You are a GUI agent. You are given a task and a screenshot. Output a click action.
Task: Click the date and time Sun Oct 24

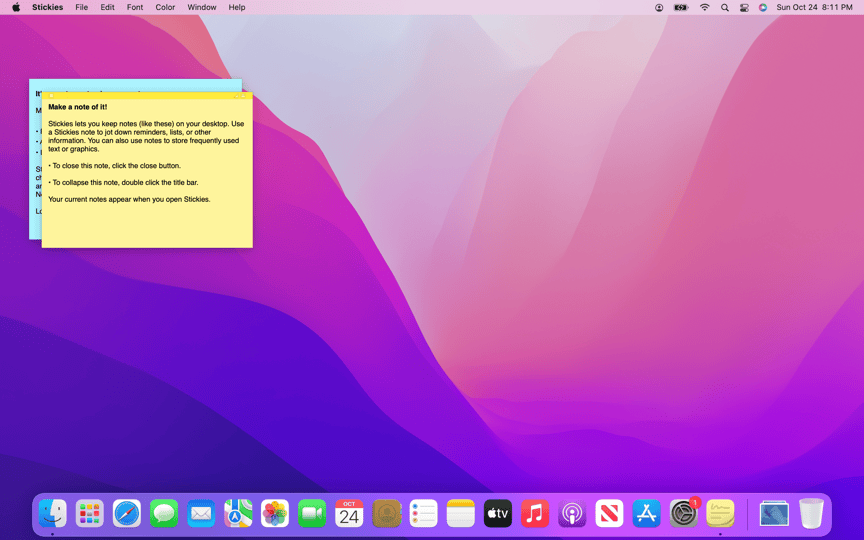(x=814, y=7)
